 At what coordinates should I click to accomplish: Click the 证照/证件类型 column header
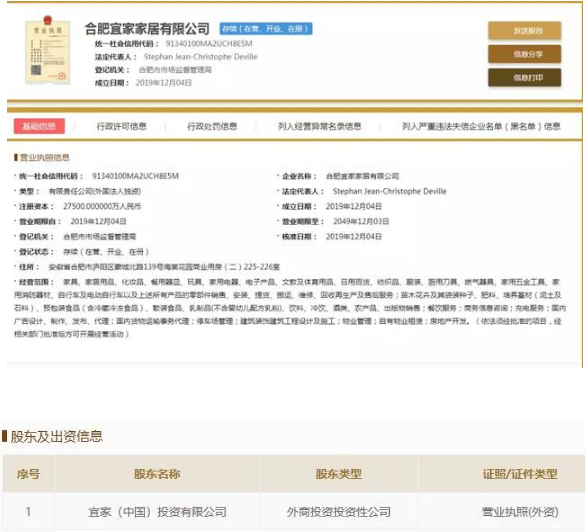pyautogui.click(x=520, y=474)
